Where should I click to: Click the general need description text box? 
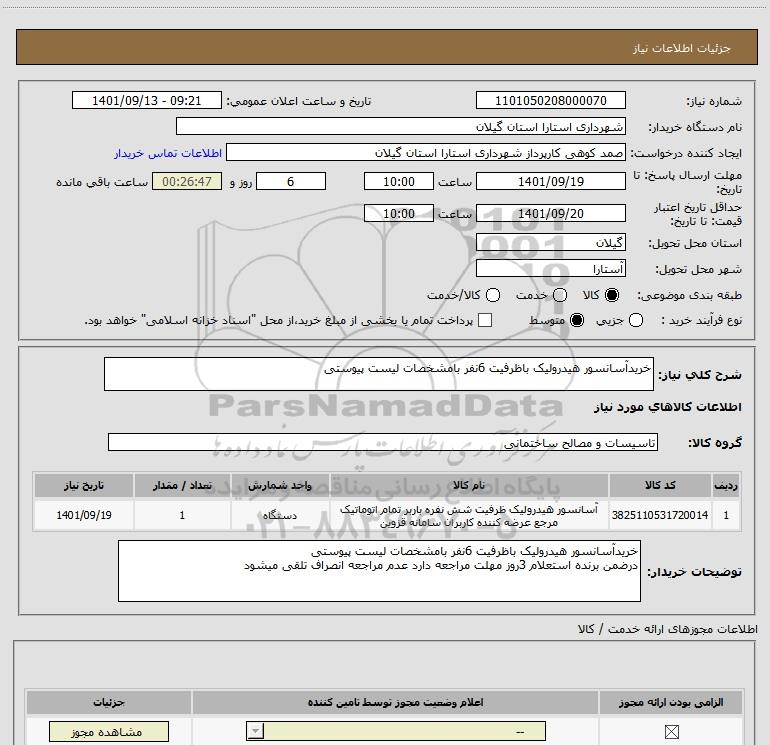[379, 374]
